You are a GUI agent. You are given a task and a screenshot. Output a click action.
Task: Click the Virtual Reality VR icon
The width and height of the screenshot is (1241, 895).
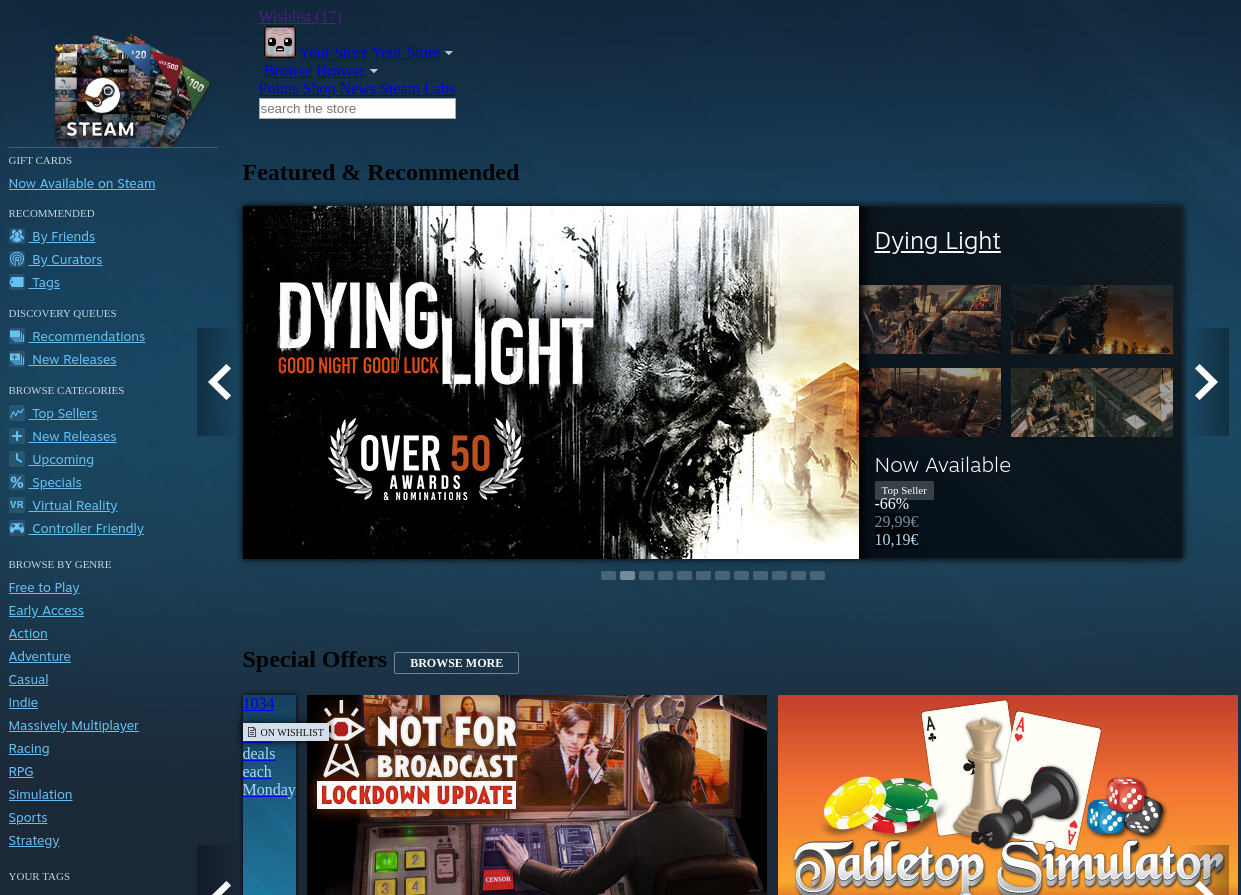[x=17, y=505]
